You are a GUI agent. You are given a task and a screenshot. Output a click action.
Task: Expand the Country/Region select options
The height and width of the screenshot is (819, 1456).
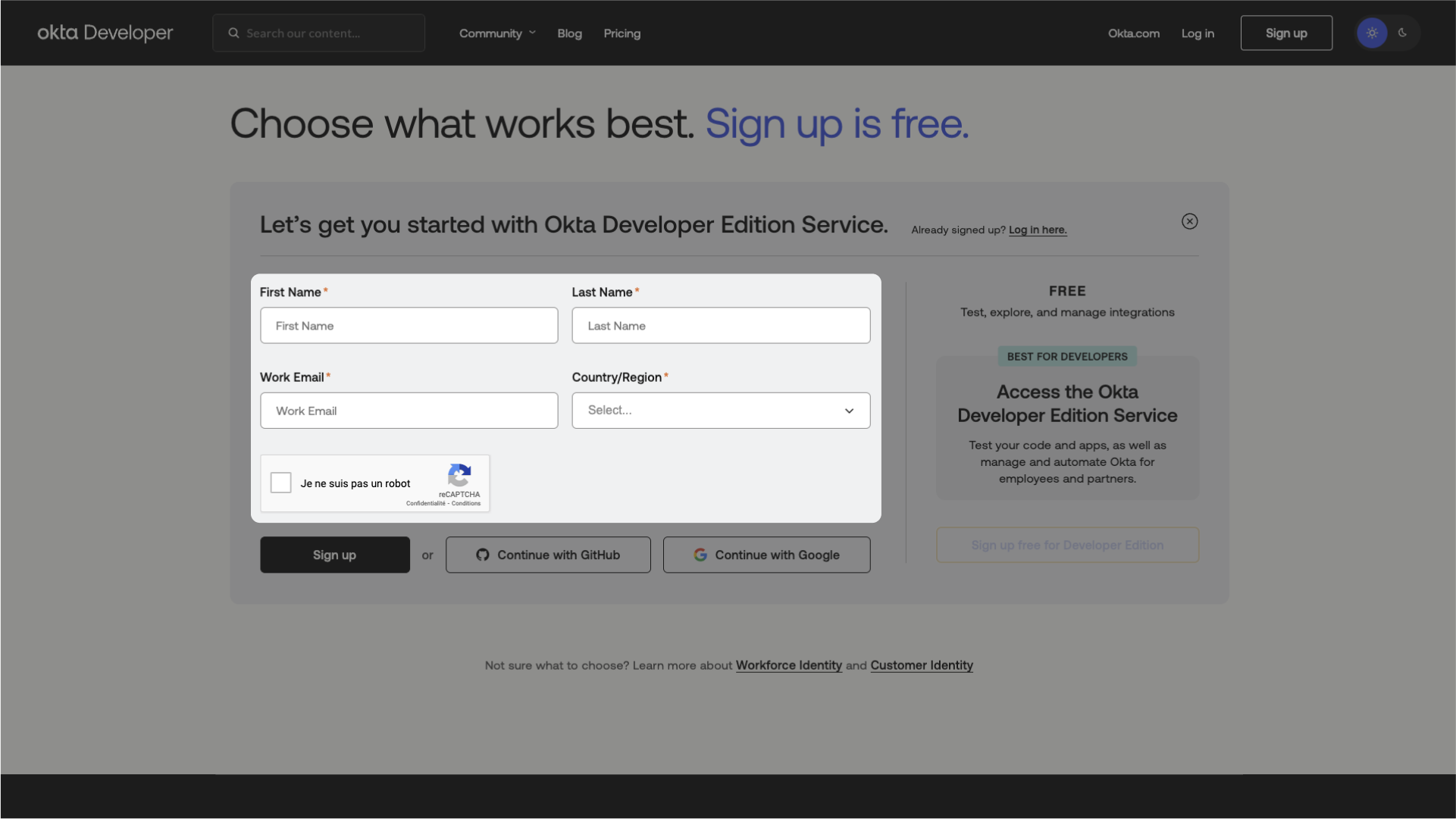(x=721, y=409)
